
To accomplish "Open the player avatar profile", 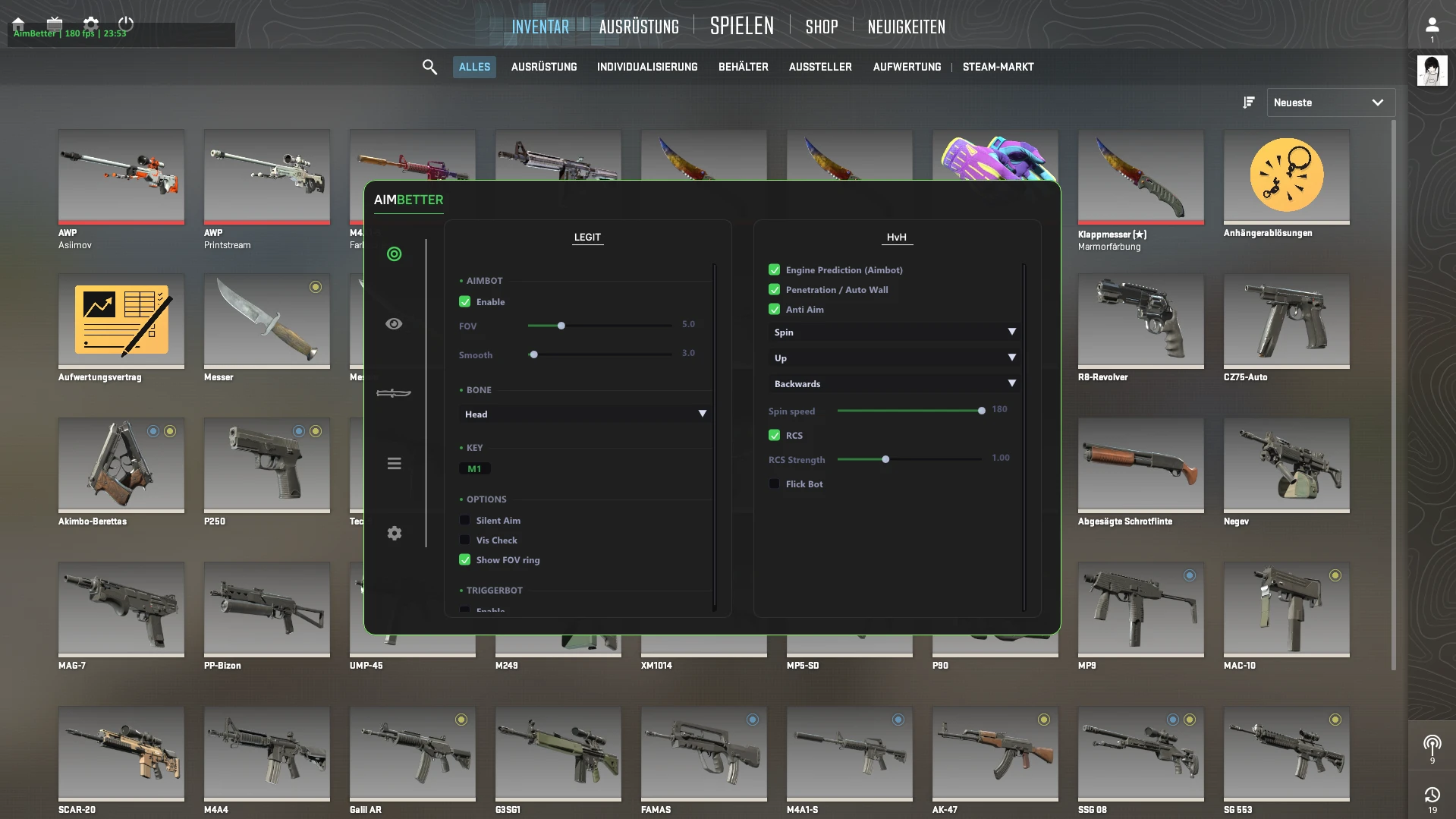I will [x=1432, y=71].
